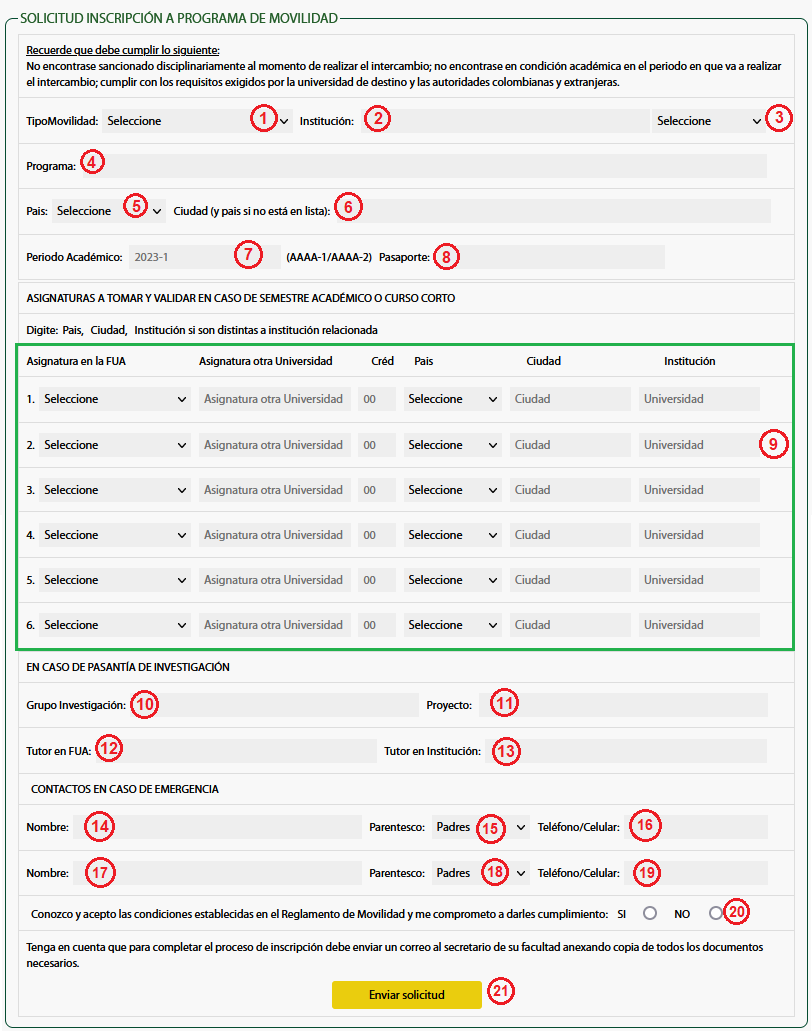Click the Ciudad field in subject row 5
Image resolution: width=812 pixels, height=1033 pixels.
[570, 580]
